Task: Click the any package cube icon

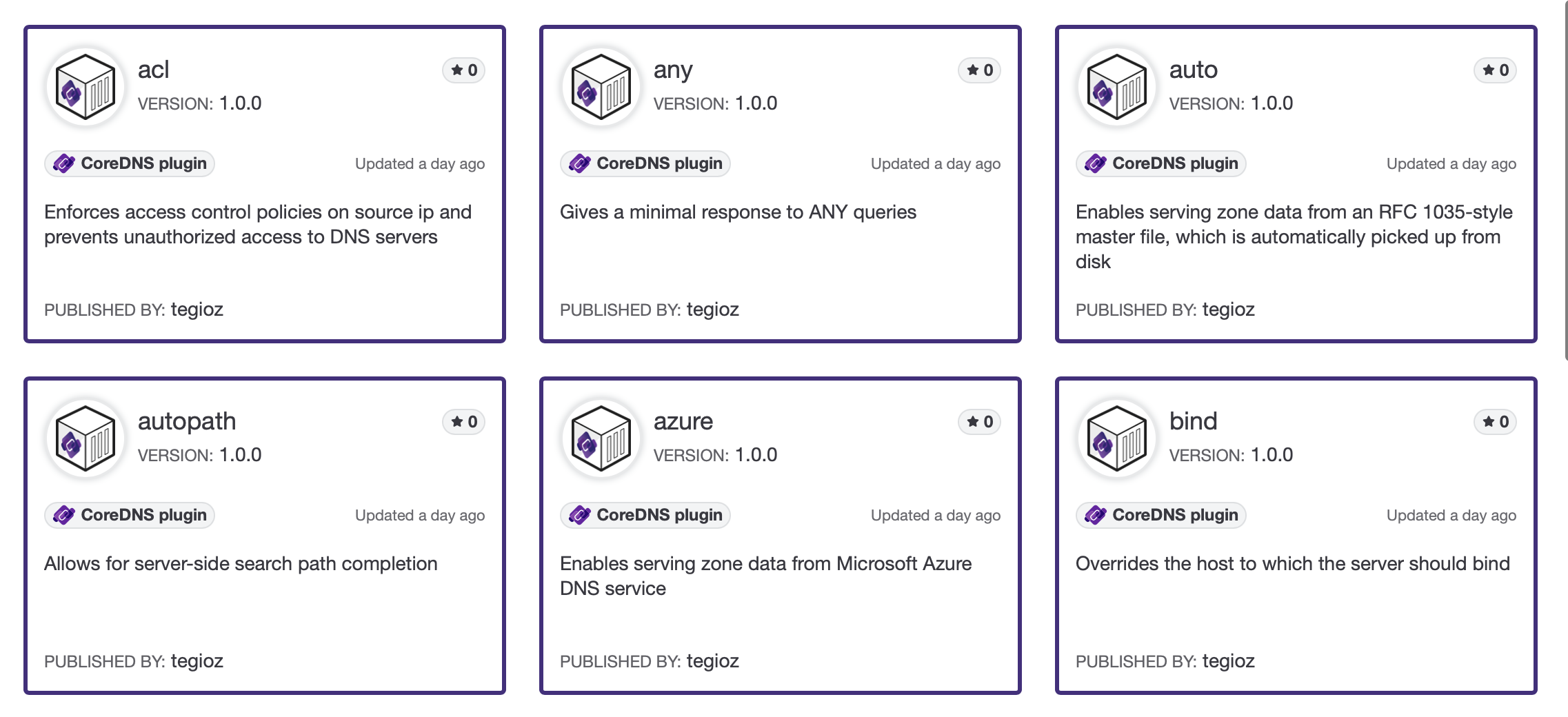Action: pyautogui.click(x=601, y=85)
